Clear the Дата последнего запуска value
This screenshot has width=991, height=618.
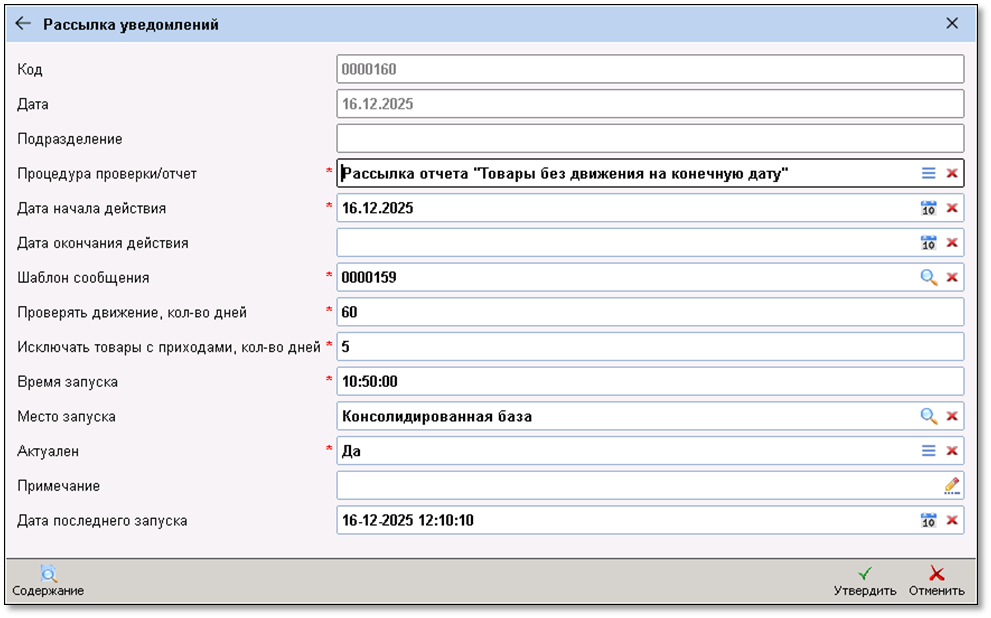pyautogui.click(x=952, y=520)
